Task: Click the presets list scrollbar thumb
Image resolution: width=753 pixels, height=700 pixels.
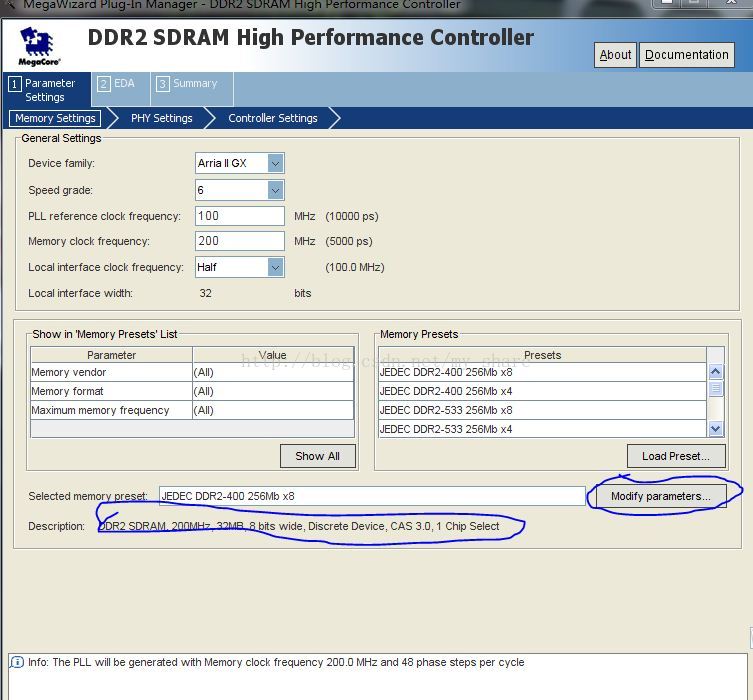Action: pyautogui.click(x=716, y=388)
